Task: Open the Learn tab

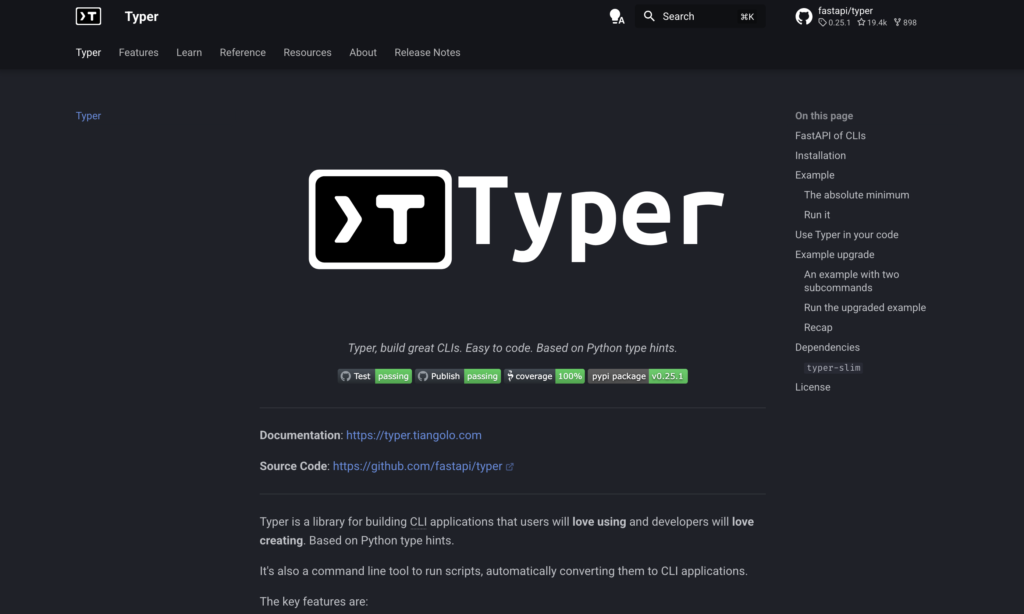Action: 189,52
